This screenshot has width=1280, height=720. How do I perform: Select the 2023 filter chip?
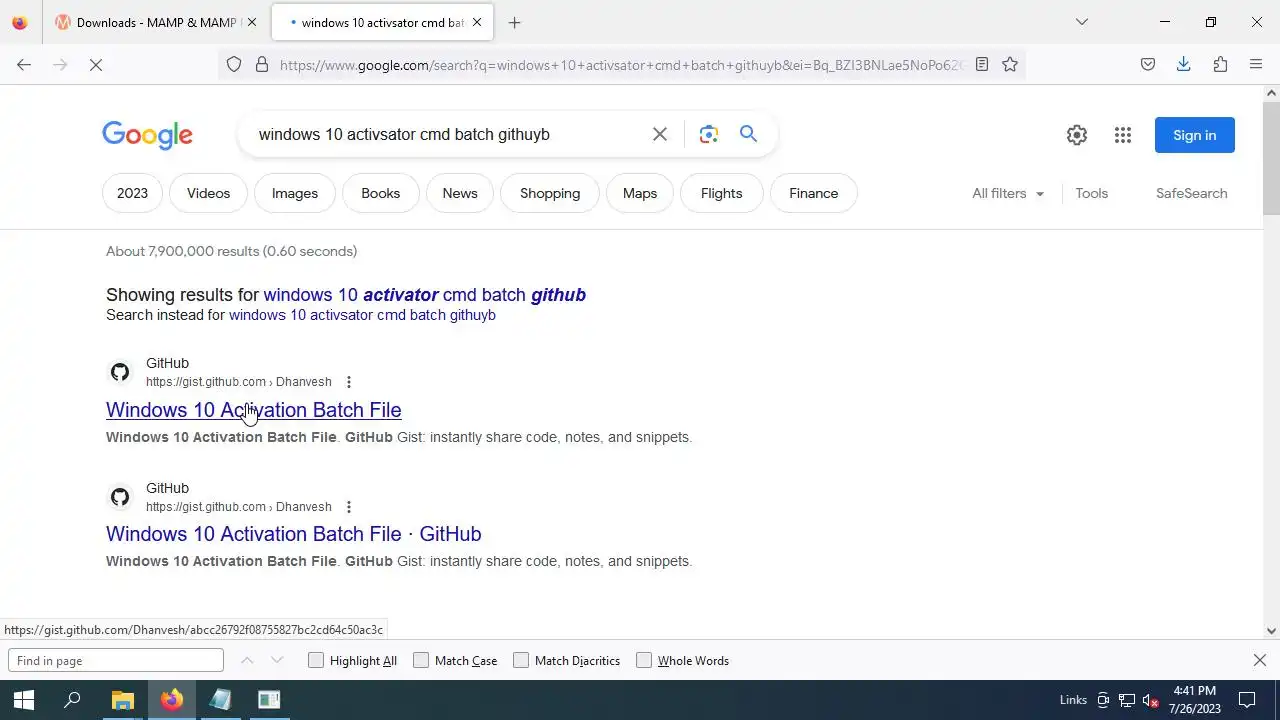pyautogui.click(x=132, y=193)
